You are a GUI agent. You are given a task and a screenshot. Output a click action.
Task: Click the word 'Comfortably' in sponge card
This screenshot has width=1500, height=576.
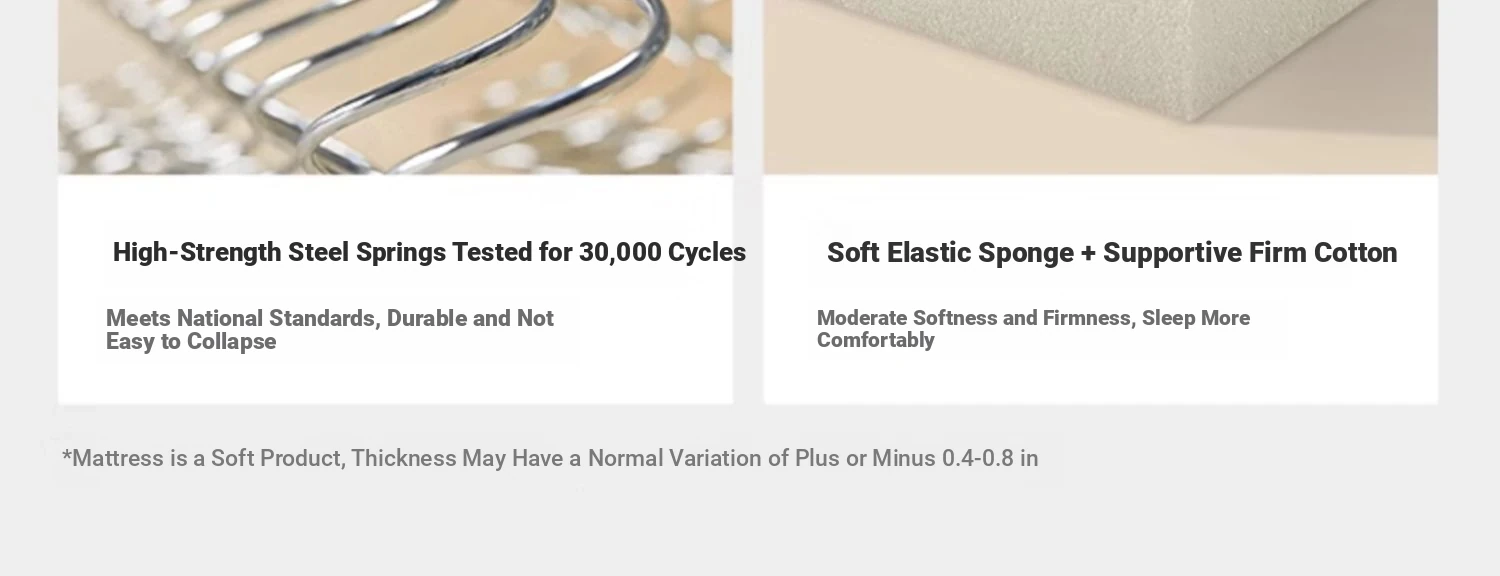click(x=876, y=341)
